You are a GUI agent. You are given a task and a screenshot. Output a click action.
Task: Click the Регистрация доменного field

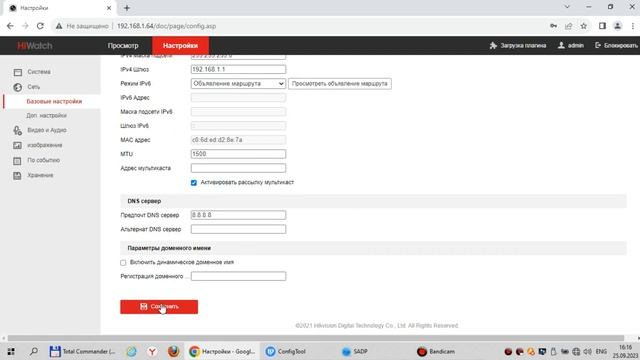pyautogui.click(x=238, y=276)
